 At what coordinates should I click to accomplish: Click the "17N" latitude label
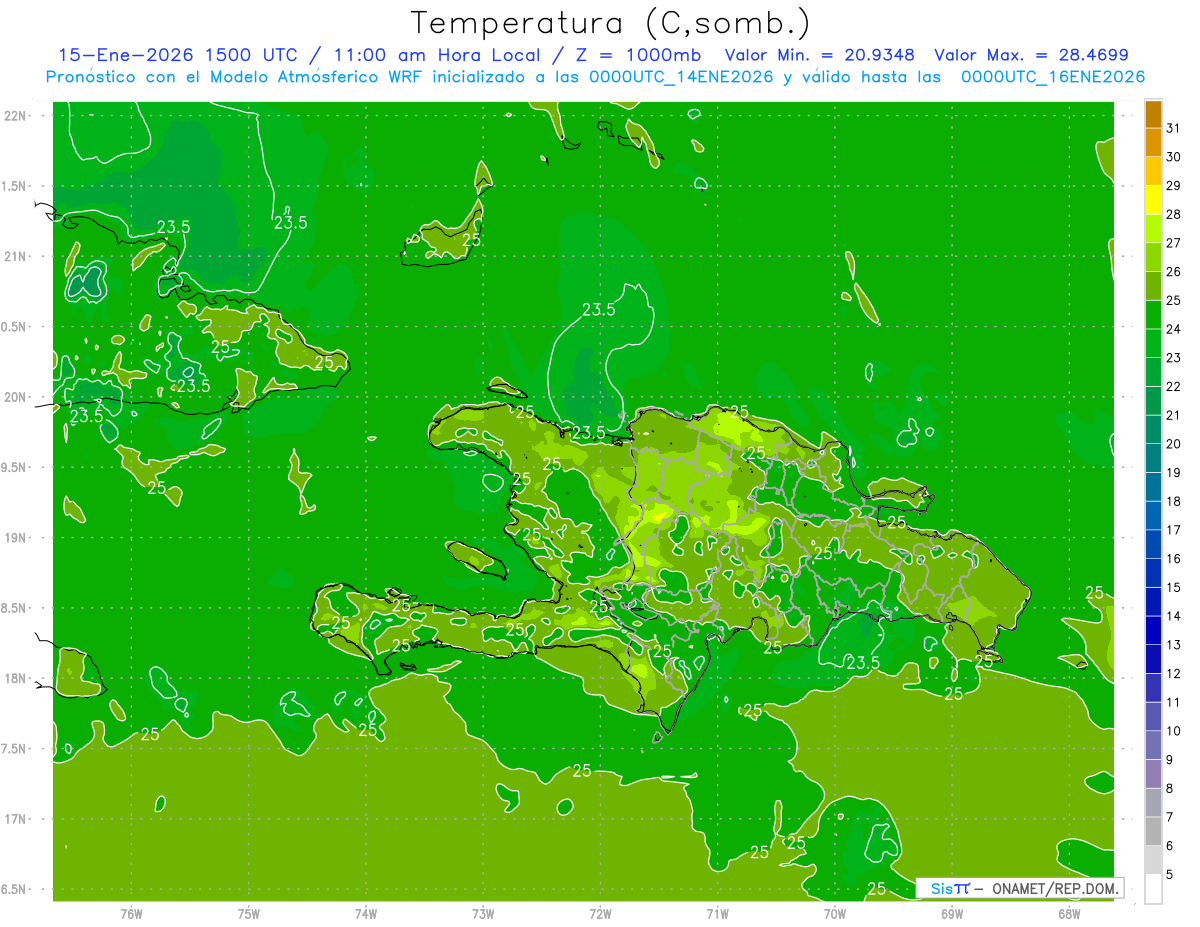[15, 819]
